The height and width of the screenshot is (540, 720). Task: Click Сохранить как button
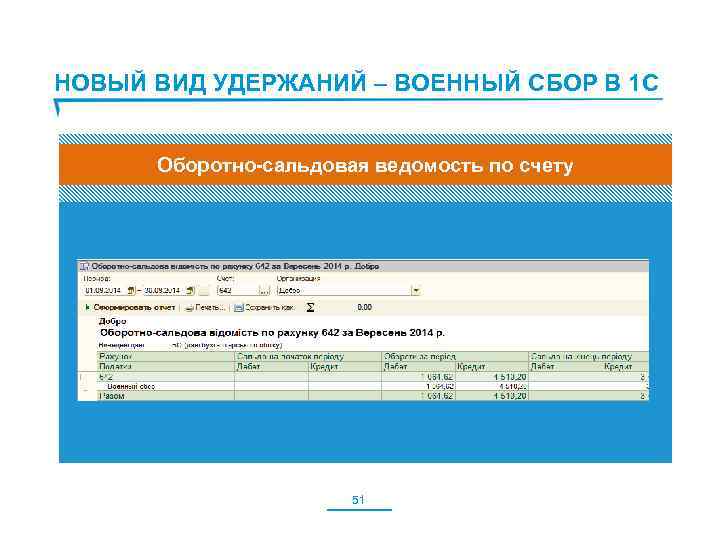[x=270, y=307]
